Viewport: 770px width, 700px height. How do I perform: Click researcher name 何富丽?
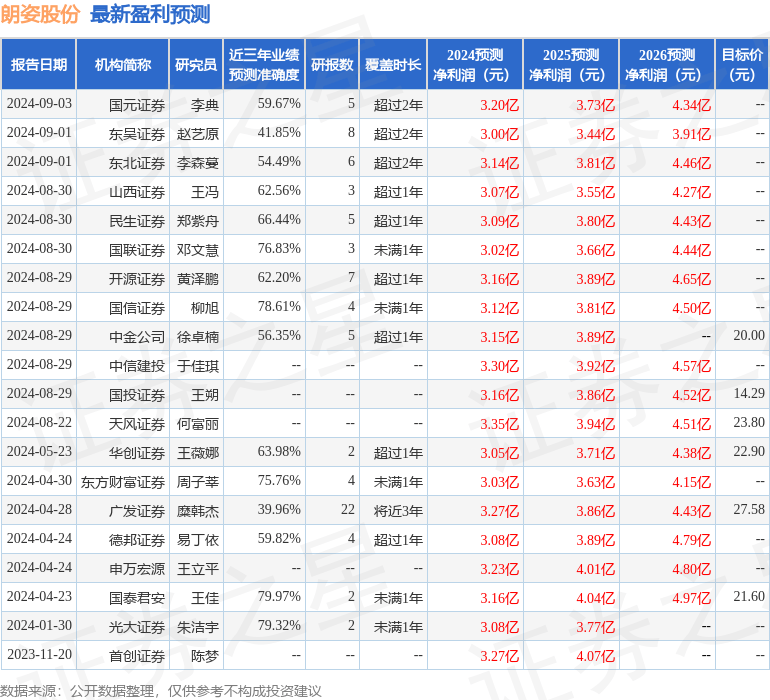198,424
